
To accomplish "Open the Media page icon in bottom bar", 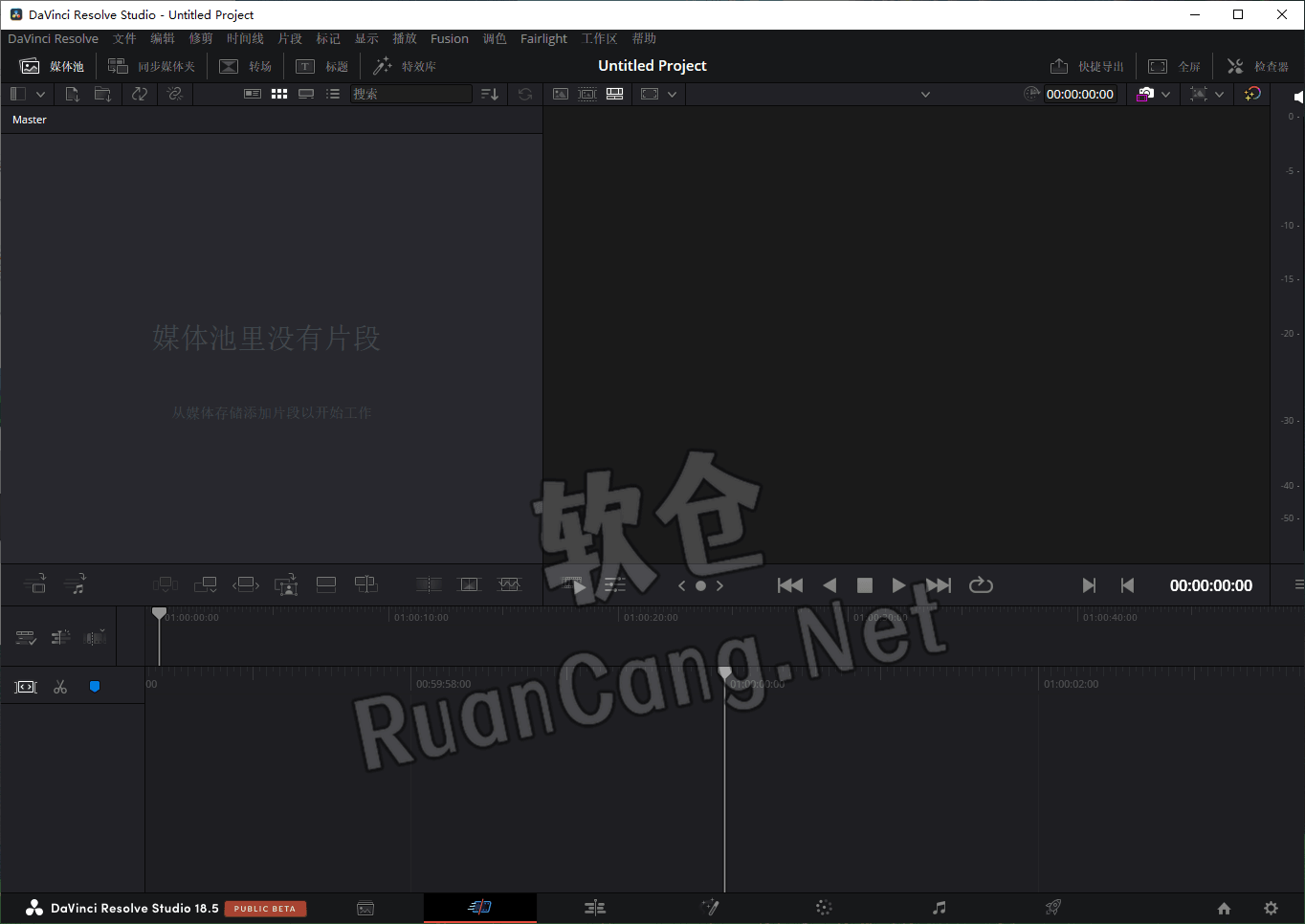I will tap(365, 909).
